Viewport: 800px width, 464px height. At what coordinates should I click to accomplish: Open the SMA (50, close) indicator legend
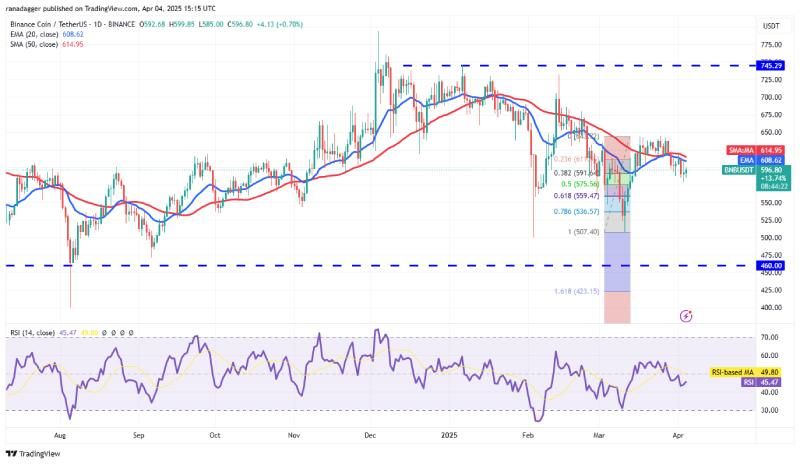47,44
